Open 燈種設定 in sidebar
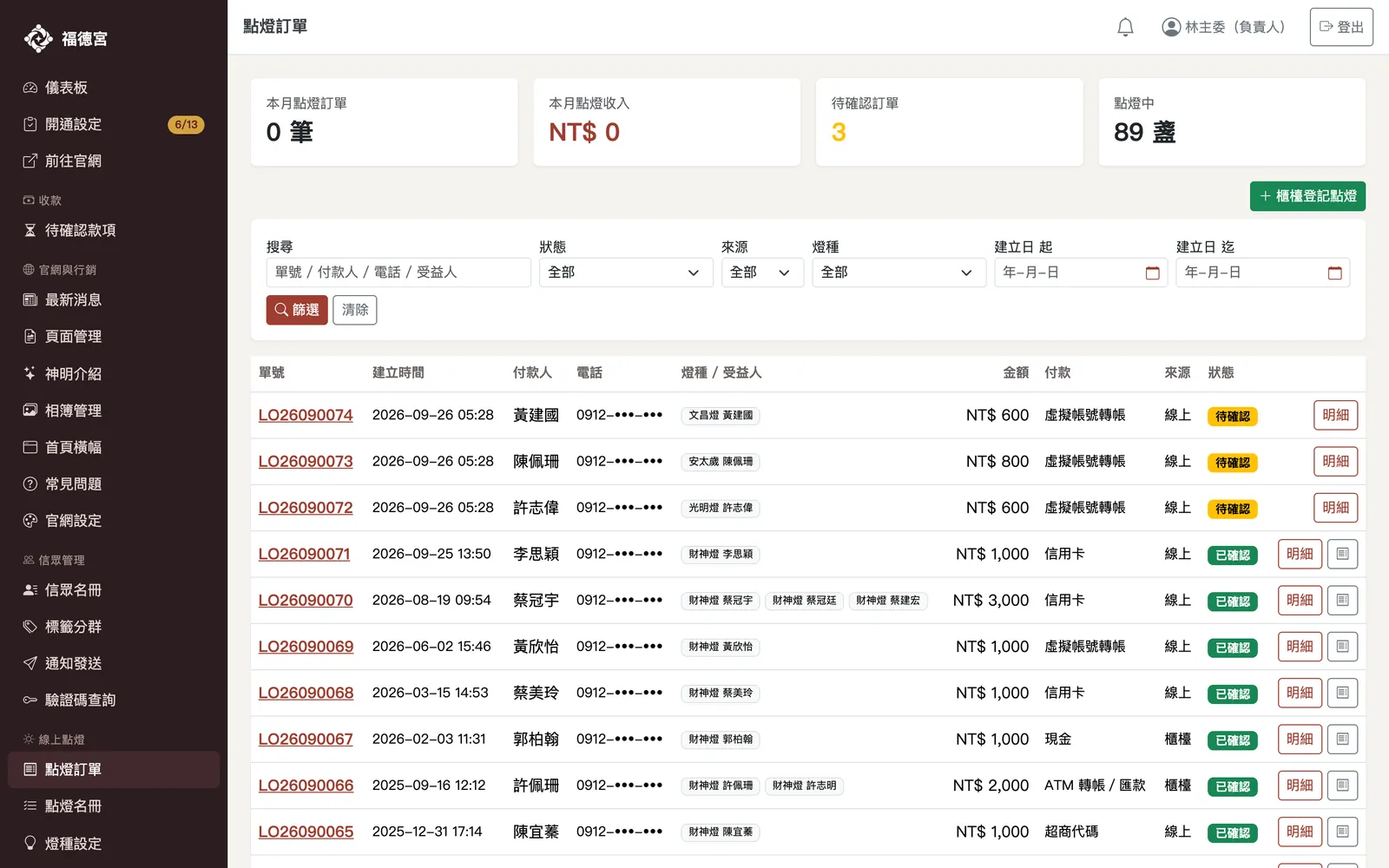This screenshot has height=868, width=1389. [x=114, y=843]
